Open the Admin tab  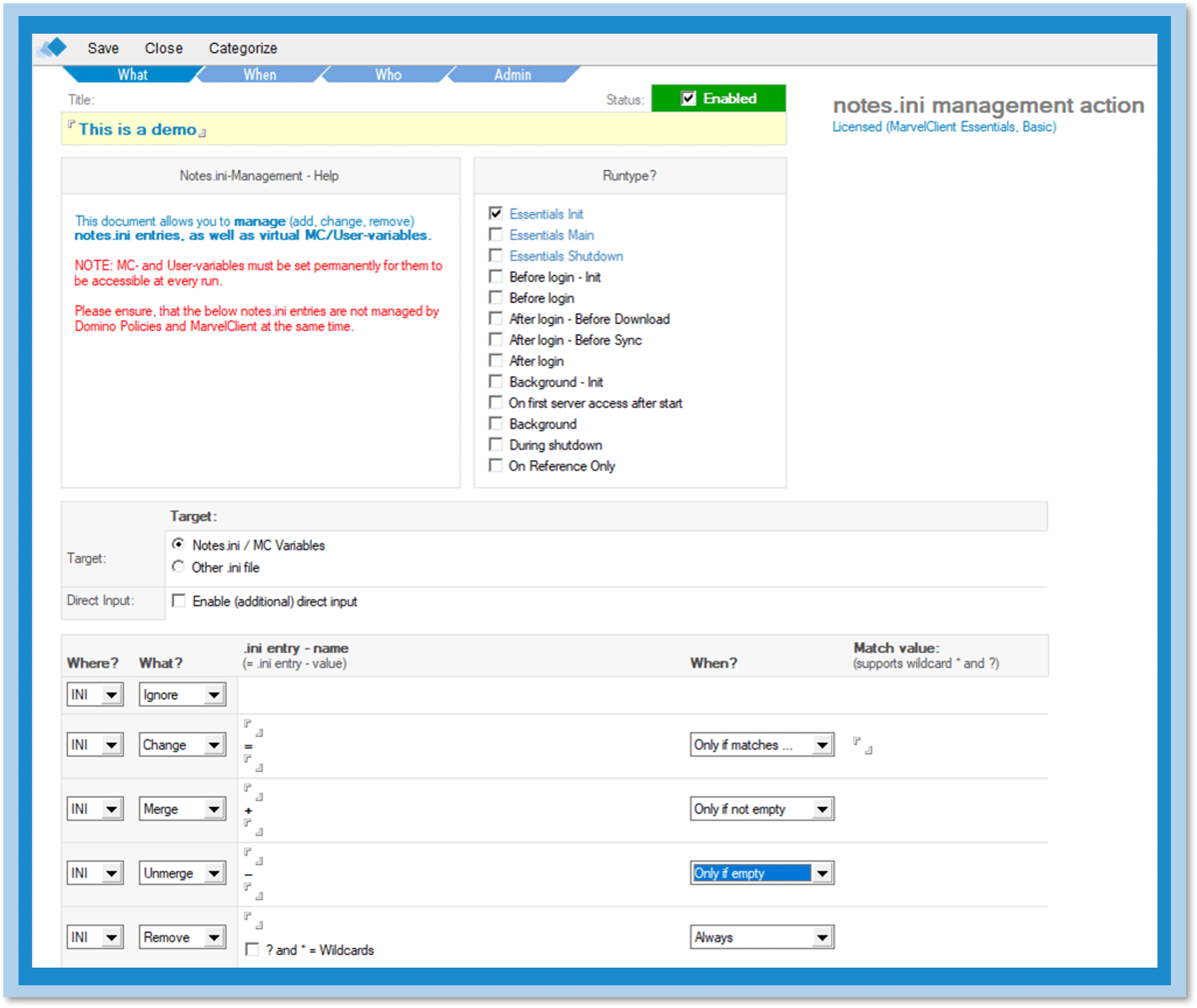tap(512, 75)
